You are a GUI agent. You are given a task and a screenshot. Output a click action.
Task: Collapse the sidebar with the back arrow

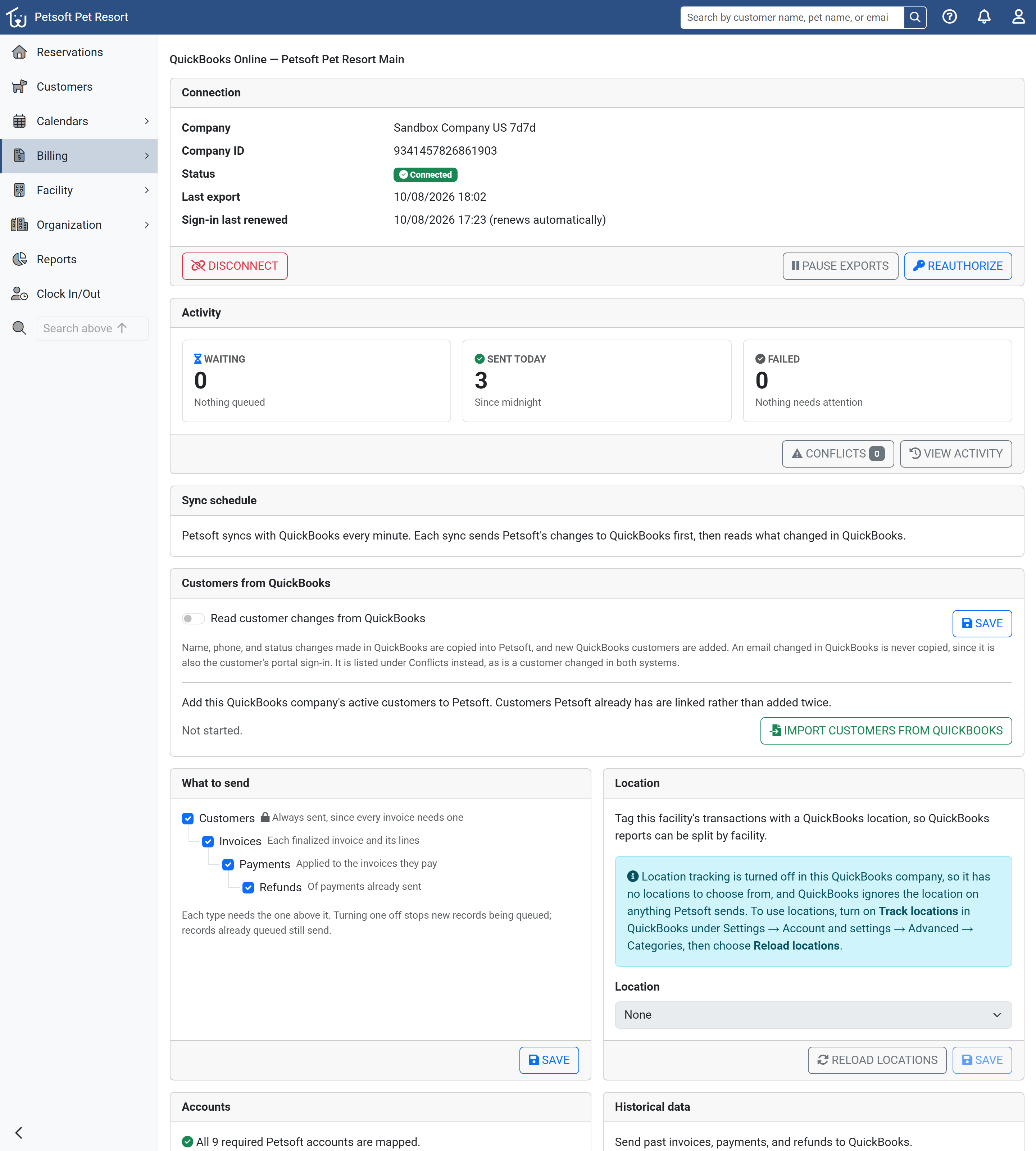tap(19, 1133)
